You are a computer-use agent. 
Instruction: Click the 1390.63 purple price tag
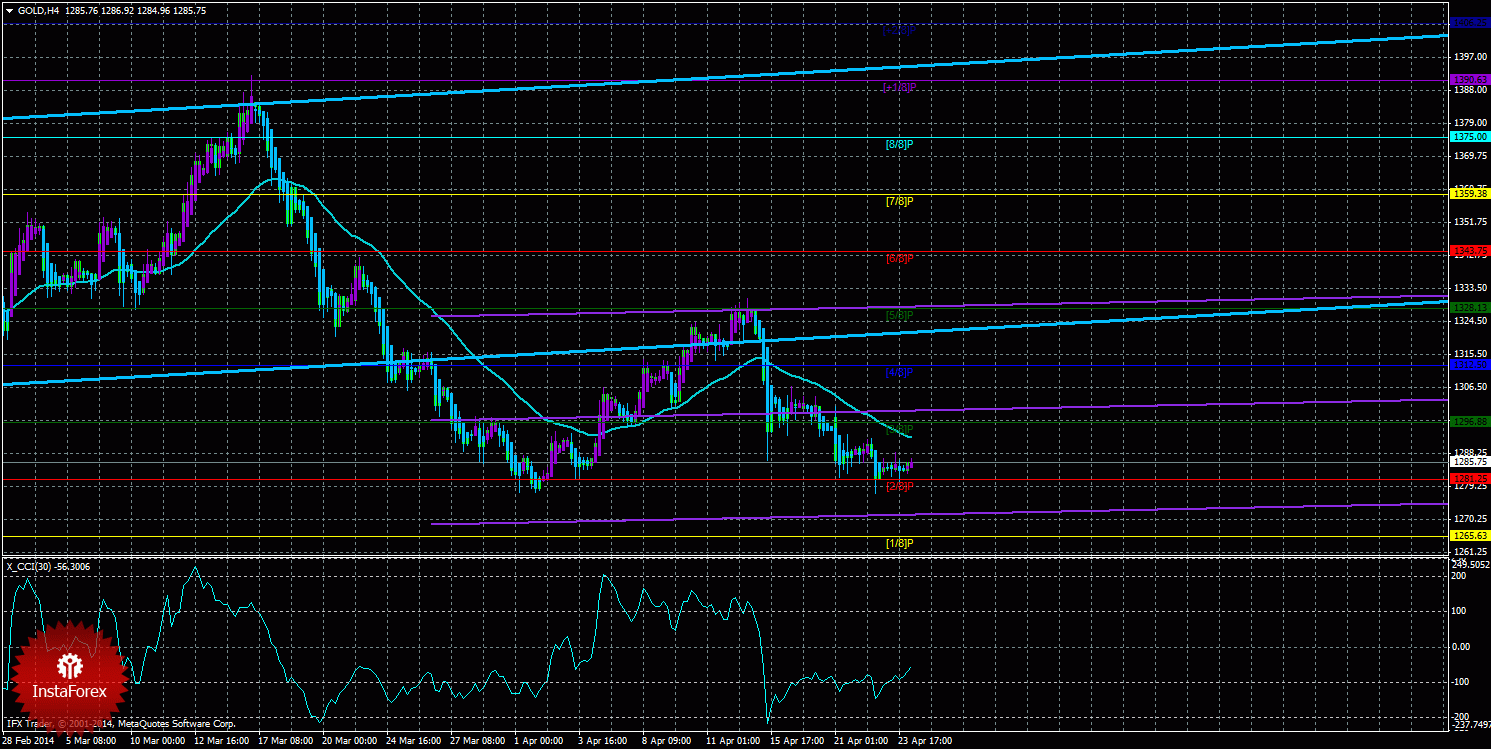(x=1469, y=79)
